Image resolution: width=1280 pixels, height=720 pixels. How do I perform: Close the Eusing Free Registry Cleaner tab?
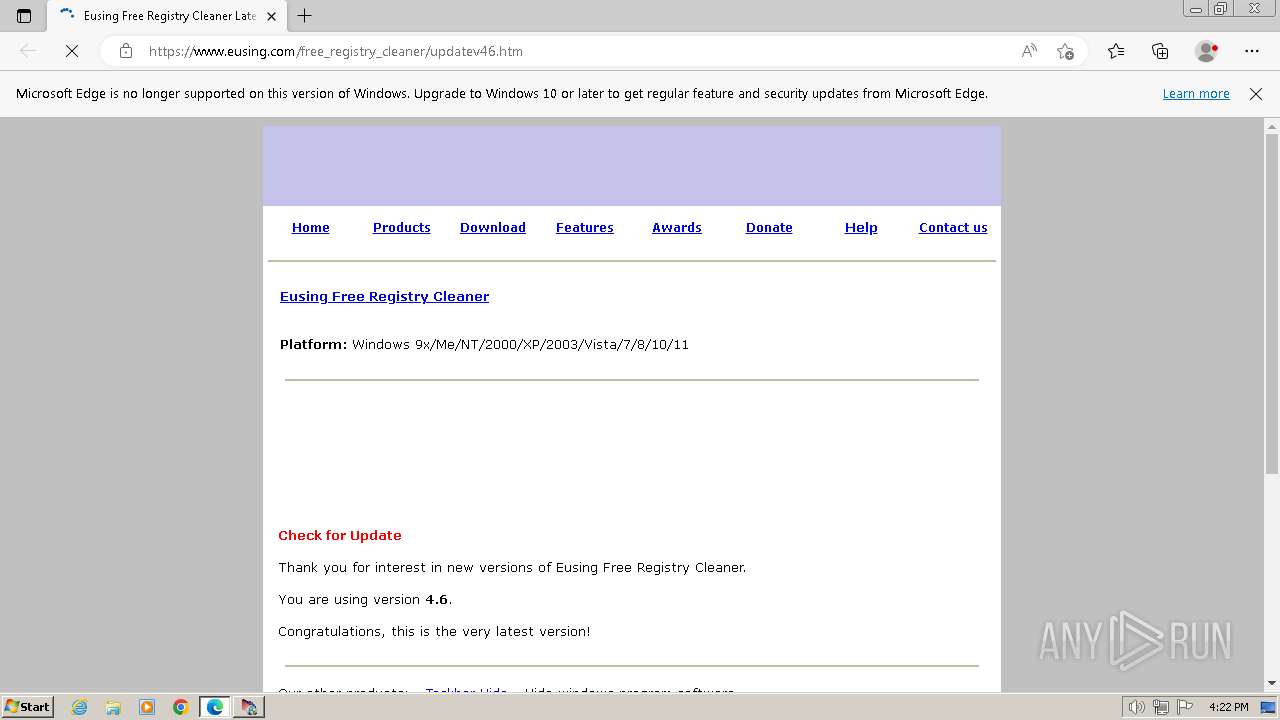(271, 16)
